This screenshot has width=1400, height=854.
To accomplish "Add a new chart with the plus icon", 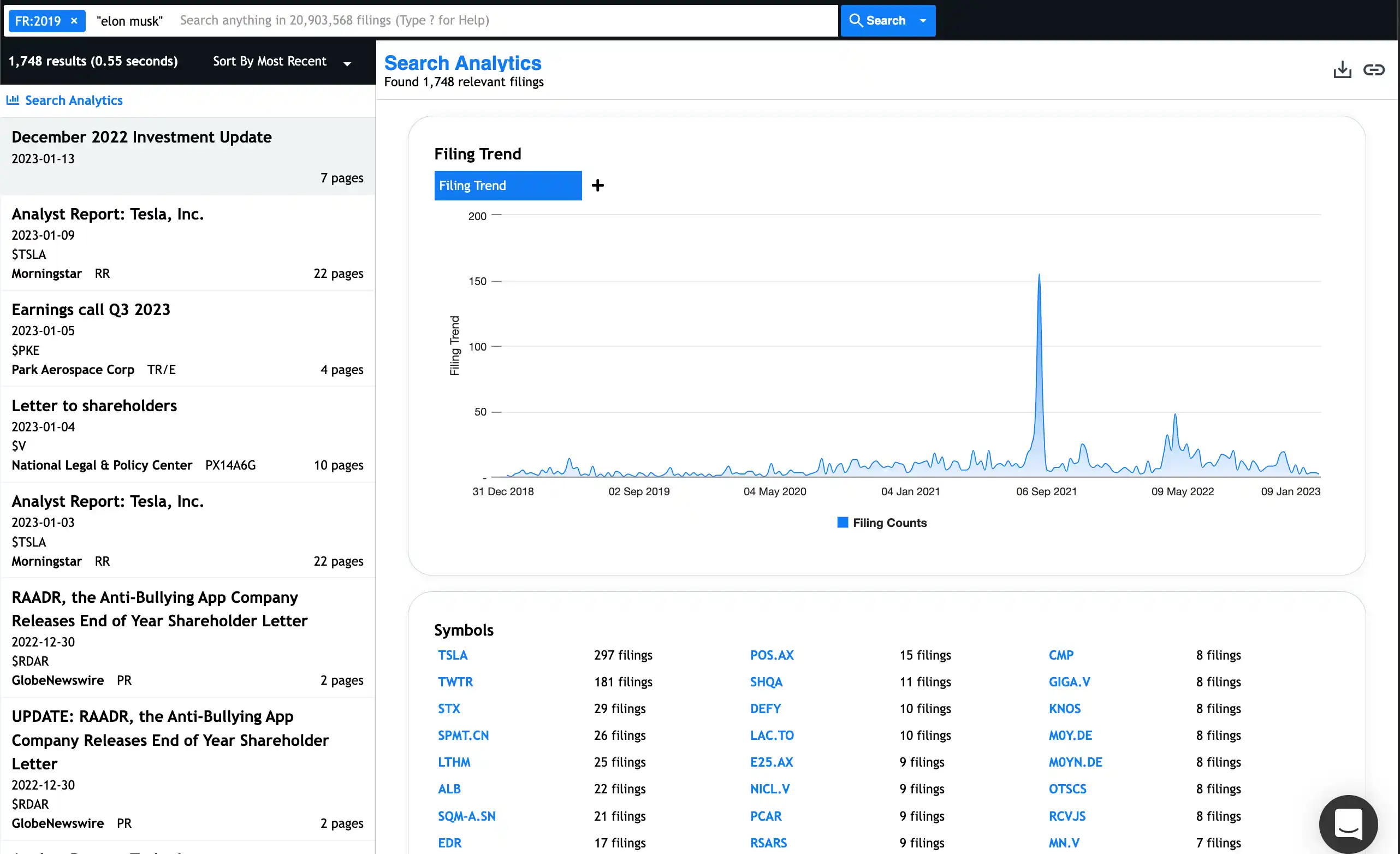I will [597, 185].
